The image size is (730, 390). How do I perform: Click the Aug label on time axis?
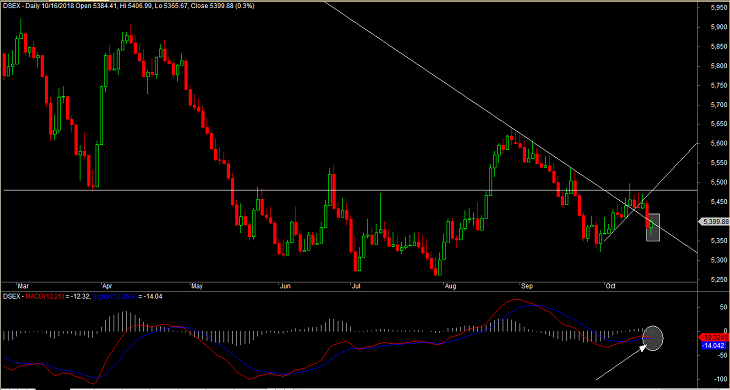tap(450, 287)
